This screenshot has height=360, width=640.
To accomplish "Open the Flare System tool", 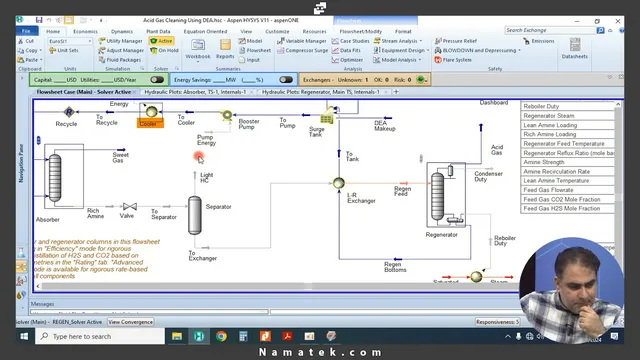I will coord(453,60).
